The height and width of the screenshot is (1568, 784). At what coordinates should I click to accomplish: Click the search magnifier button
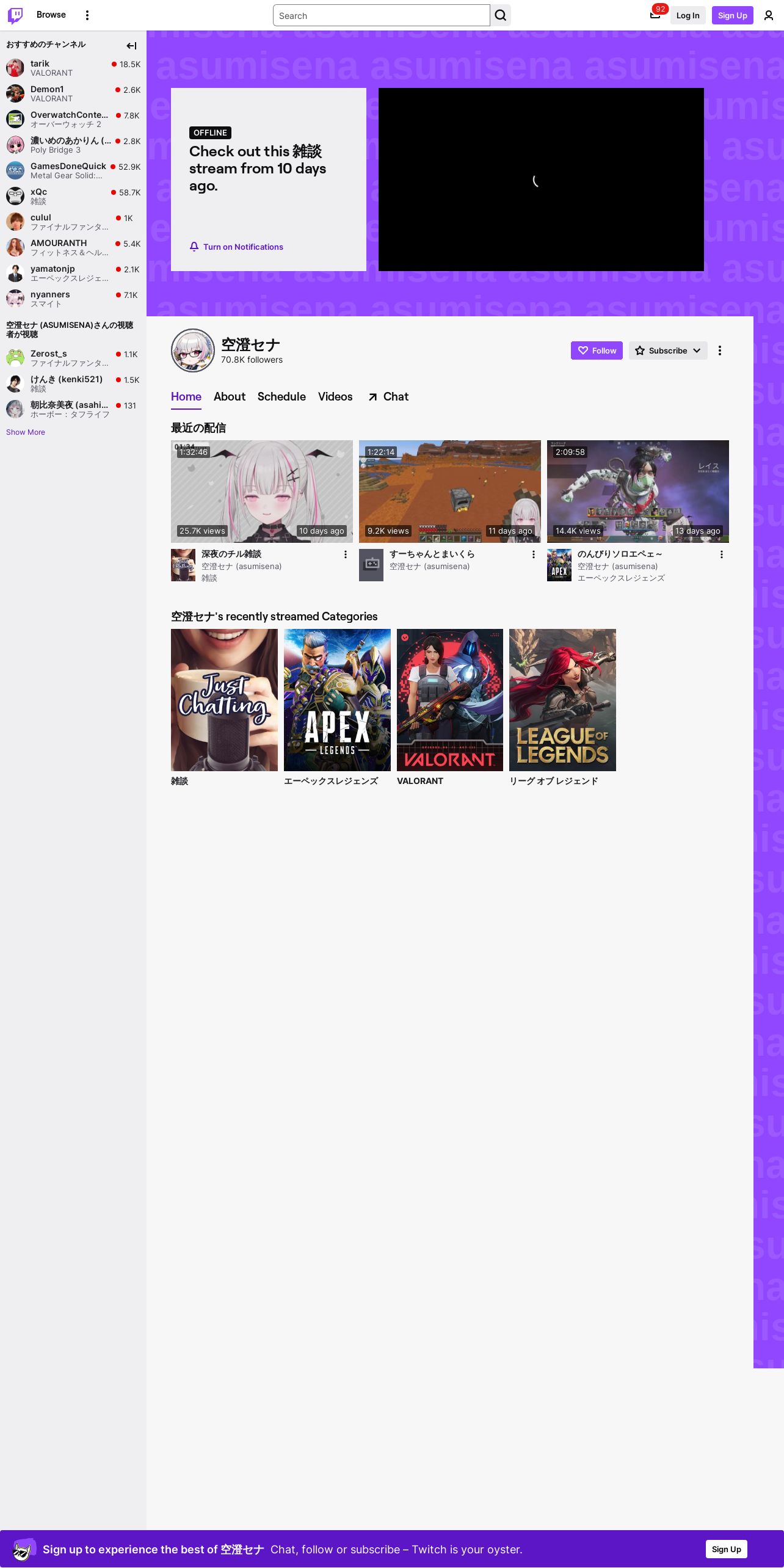(x=501, y=15)
